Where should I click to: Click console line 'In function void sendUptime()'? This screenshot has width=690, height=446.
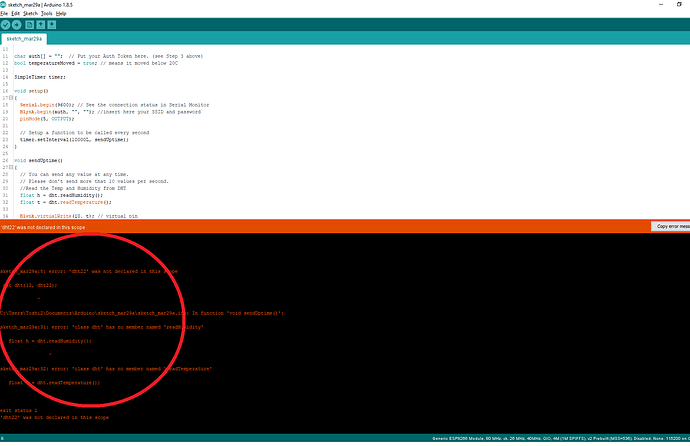[142, 313]
